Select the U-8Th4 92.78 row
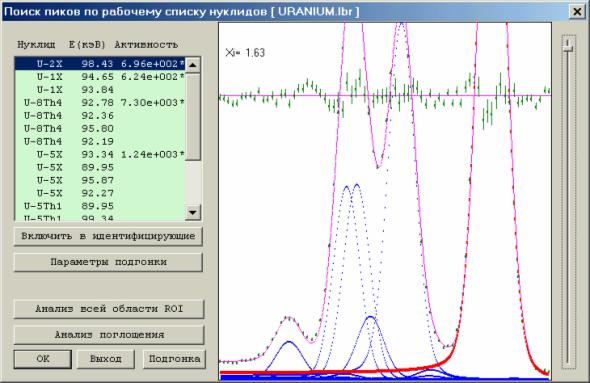Image resolution: width=590 pixels, height=383 pixels. click(100, 102)
